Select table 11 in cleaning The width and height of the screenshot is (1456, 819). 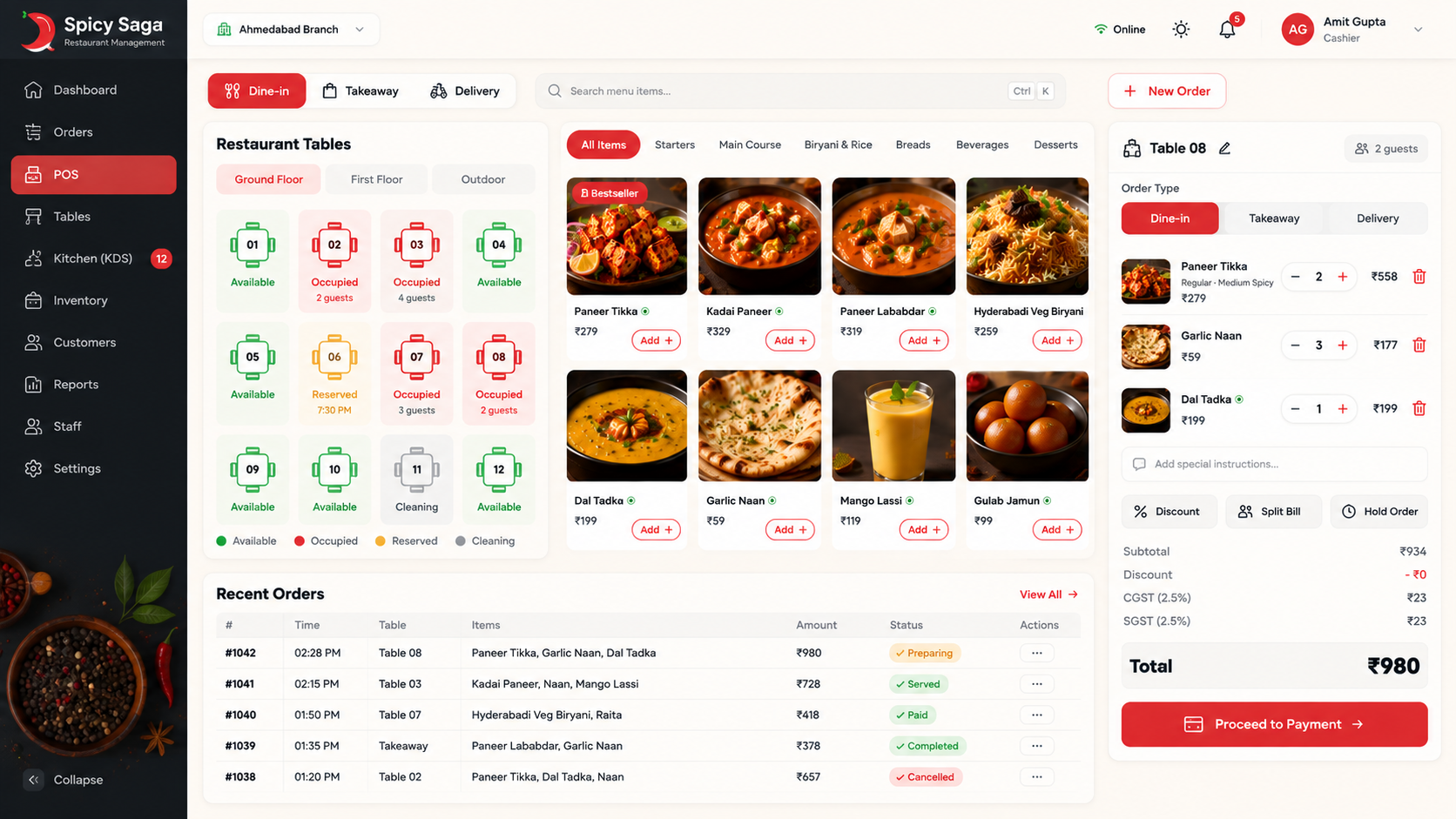(x=416, y=479)
